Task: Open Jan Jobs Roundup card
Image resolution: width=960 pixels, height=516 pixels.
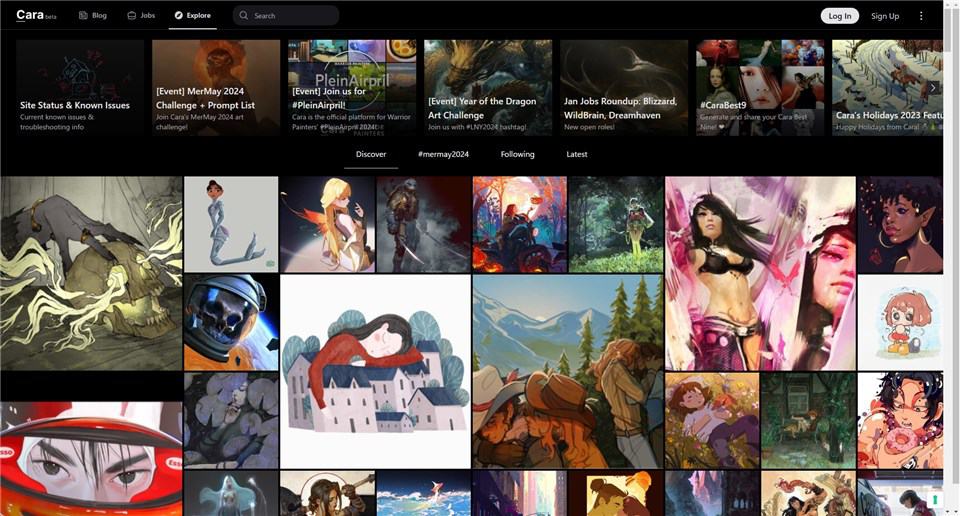Action: (624, 88)
